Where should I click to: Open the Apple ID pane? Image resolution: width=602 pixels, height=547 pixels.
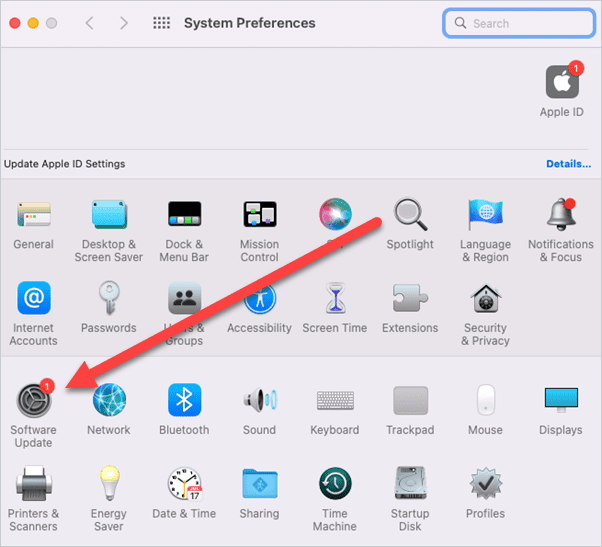pos(562,82)
